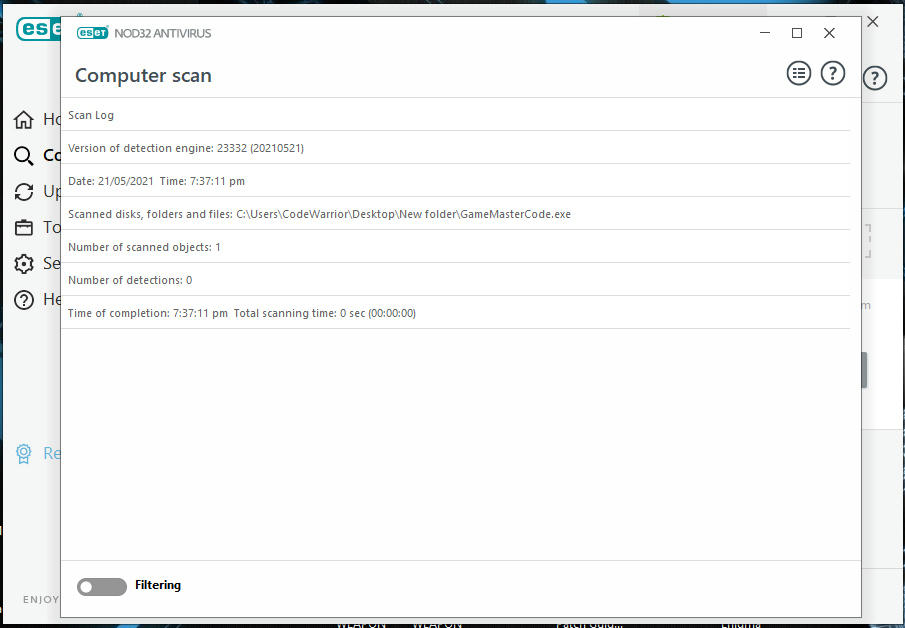Click the Refer ribbon badge icon
The height and width of the screenshot is (628, 905).
(24, 454)
